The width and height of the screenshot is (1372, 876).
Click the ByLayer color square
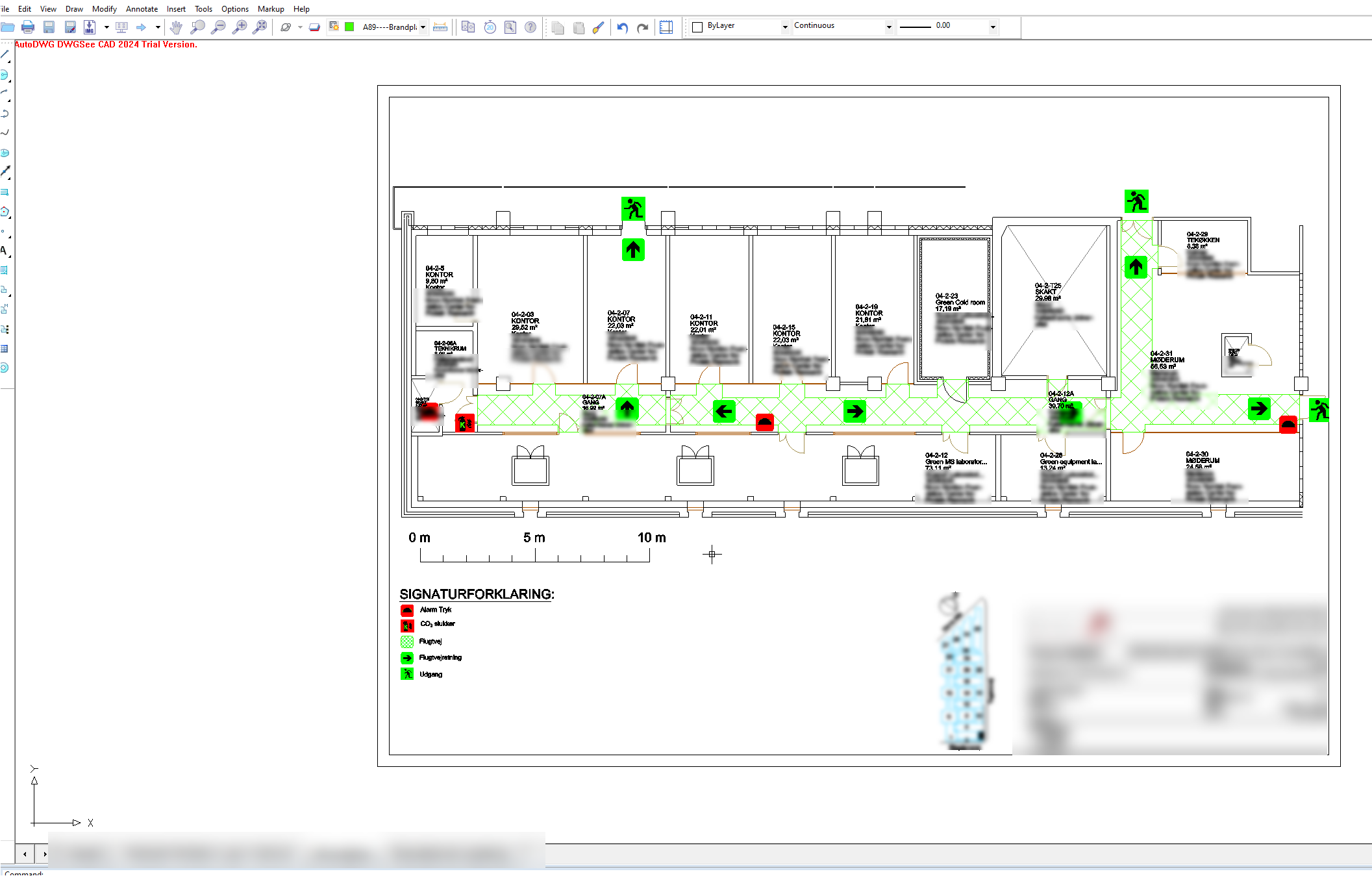(697, 27)
